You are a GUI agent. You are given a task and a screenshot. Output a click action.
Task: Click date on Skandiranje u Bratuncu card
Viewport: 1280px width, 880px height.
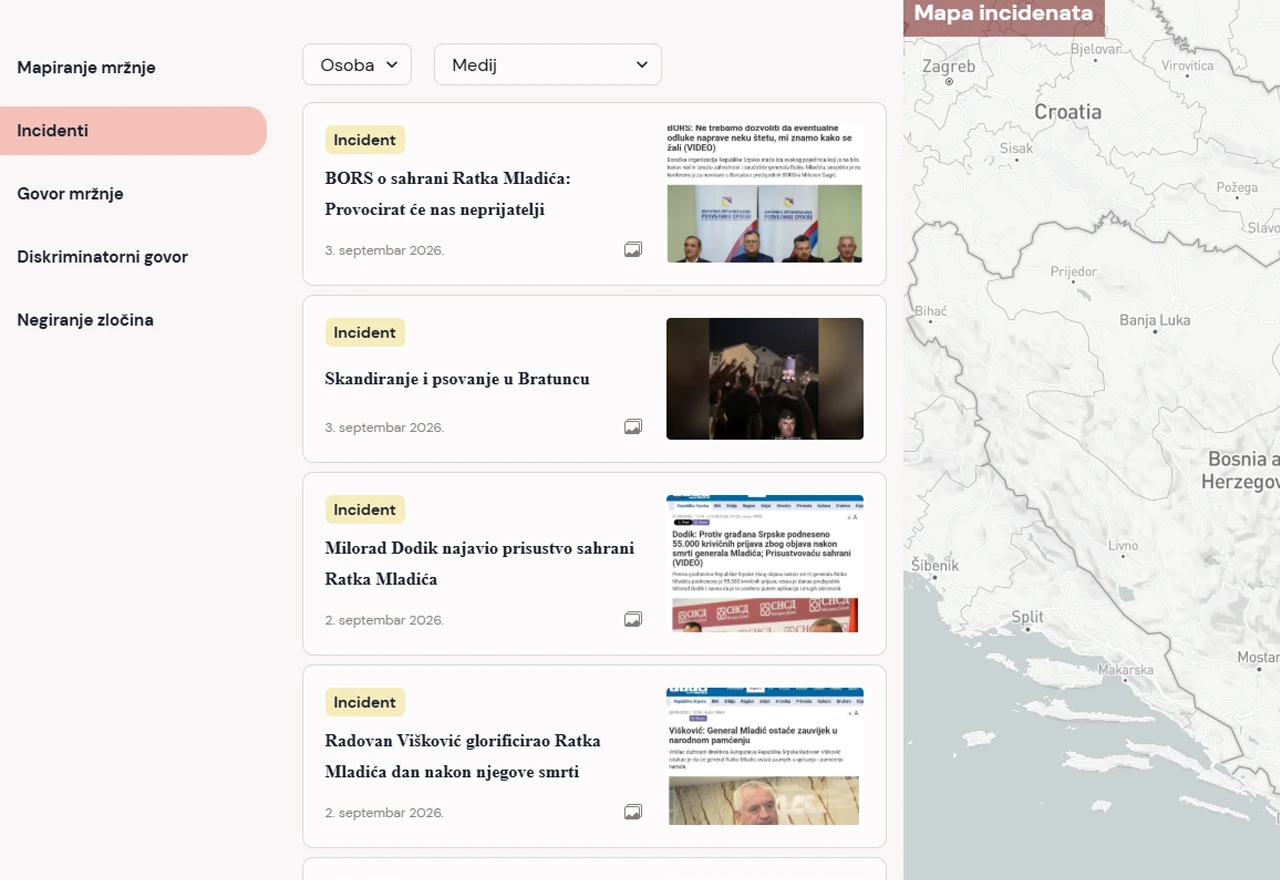coord(384,427)
